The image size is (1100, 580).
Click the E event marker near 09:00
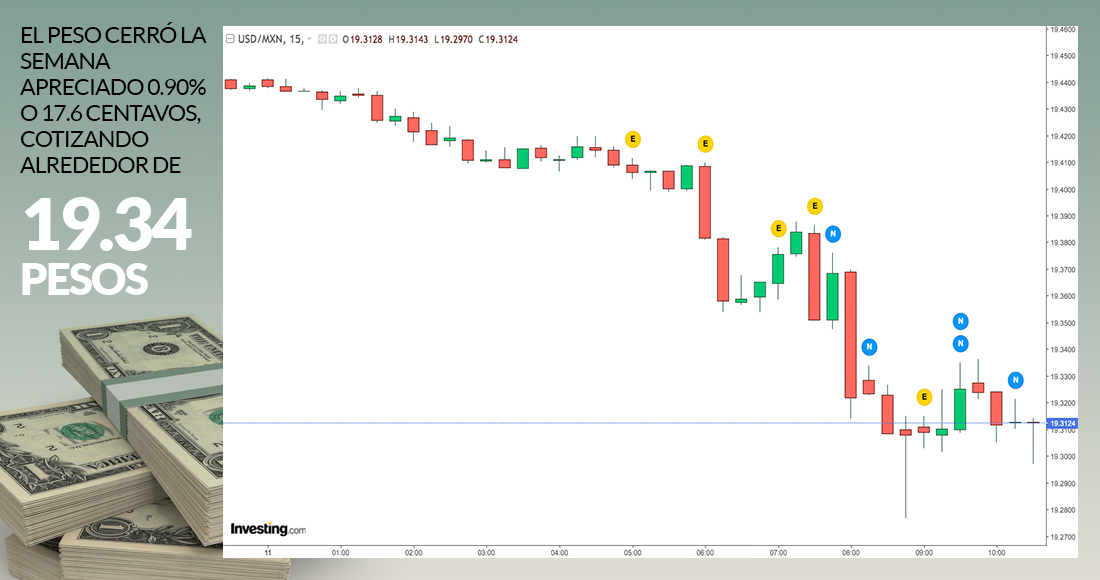pyautogui.click(x=923, y=397)
